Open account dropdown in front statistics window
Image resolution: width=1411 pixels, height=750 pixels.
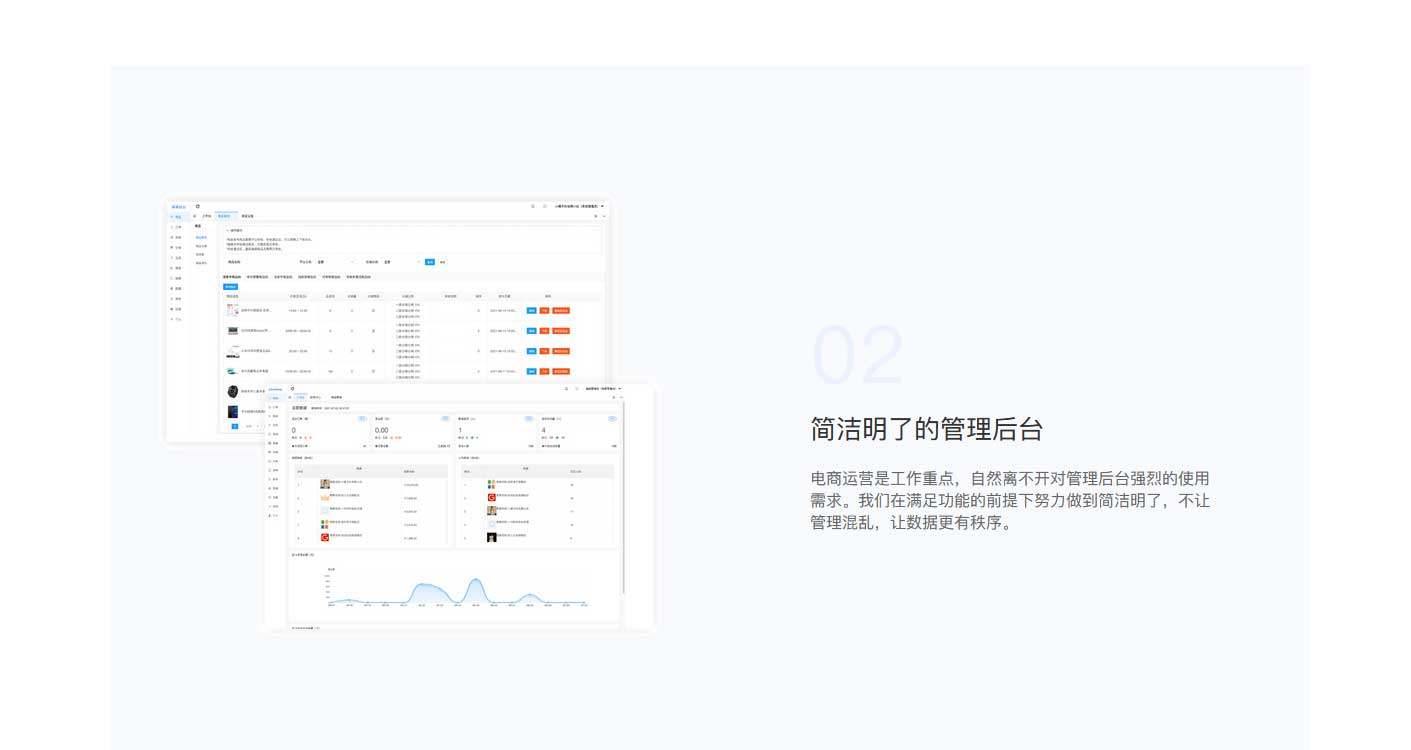(603, 388)
